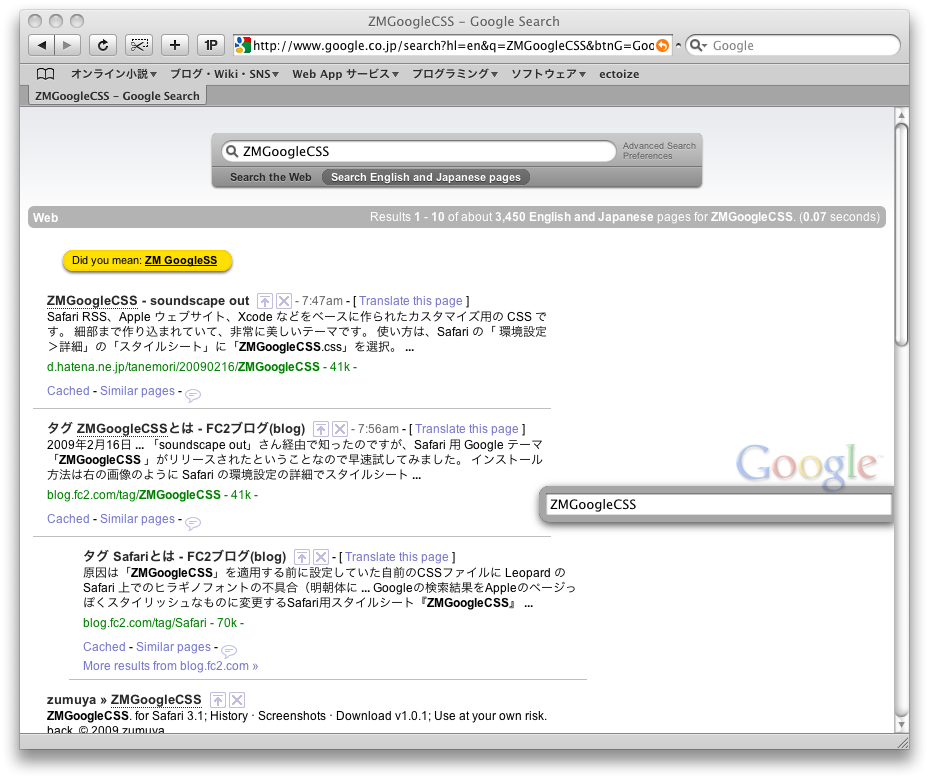The height and width of the screenshot is (779, 929).
Task: Select Search the Web option
Action: pyautogui.click(x=270, y=177)
